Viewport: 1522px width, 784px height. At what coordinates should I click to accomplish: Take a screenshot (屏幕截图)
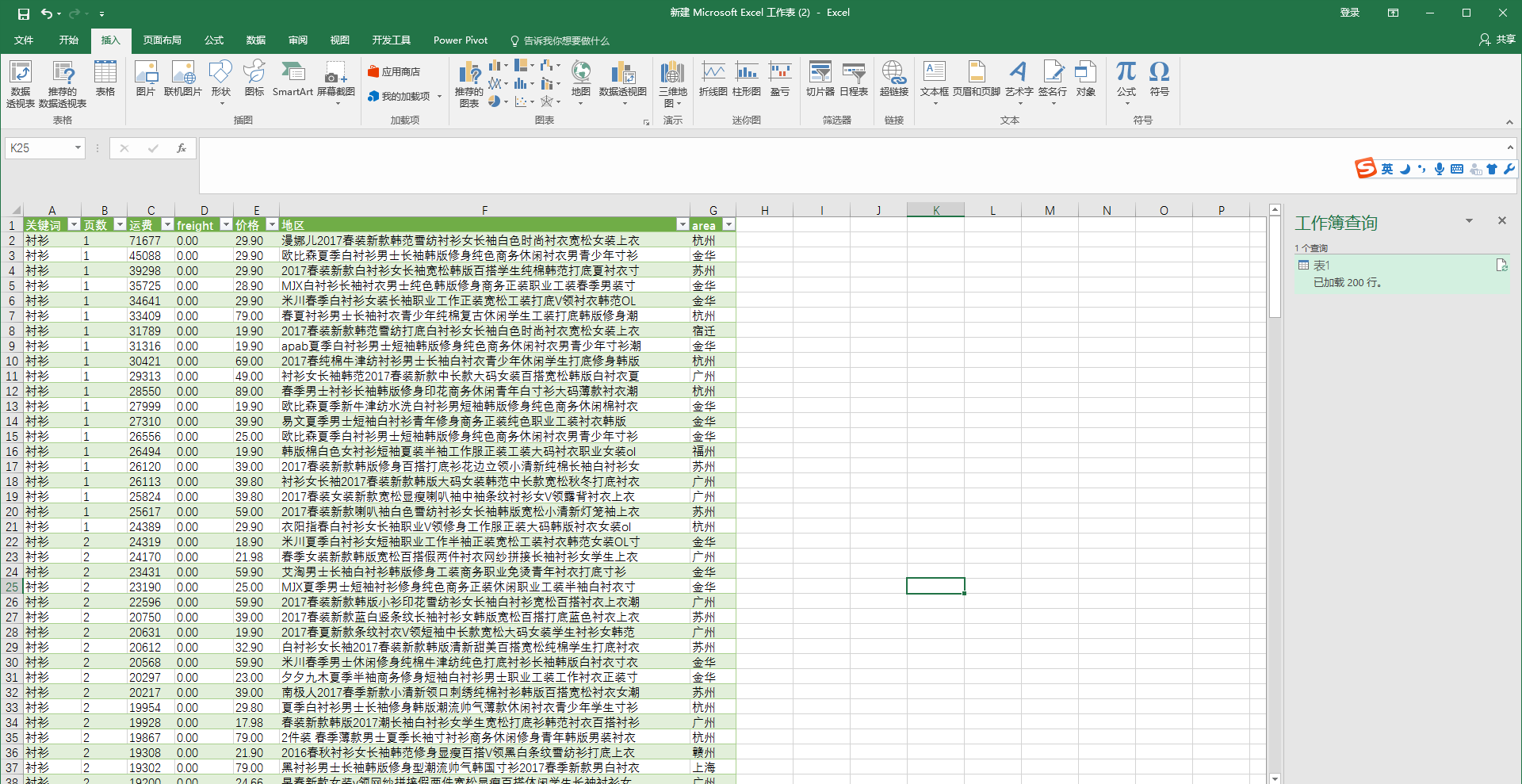point(336,82)
